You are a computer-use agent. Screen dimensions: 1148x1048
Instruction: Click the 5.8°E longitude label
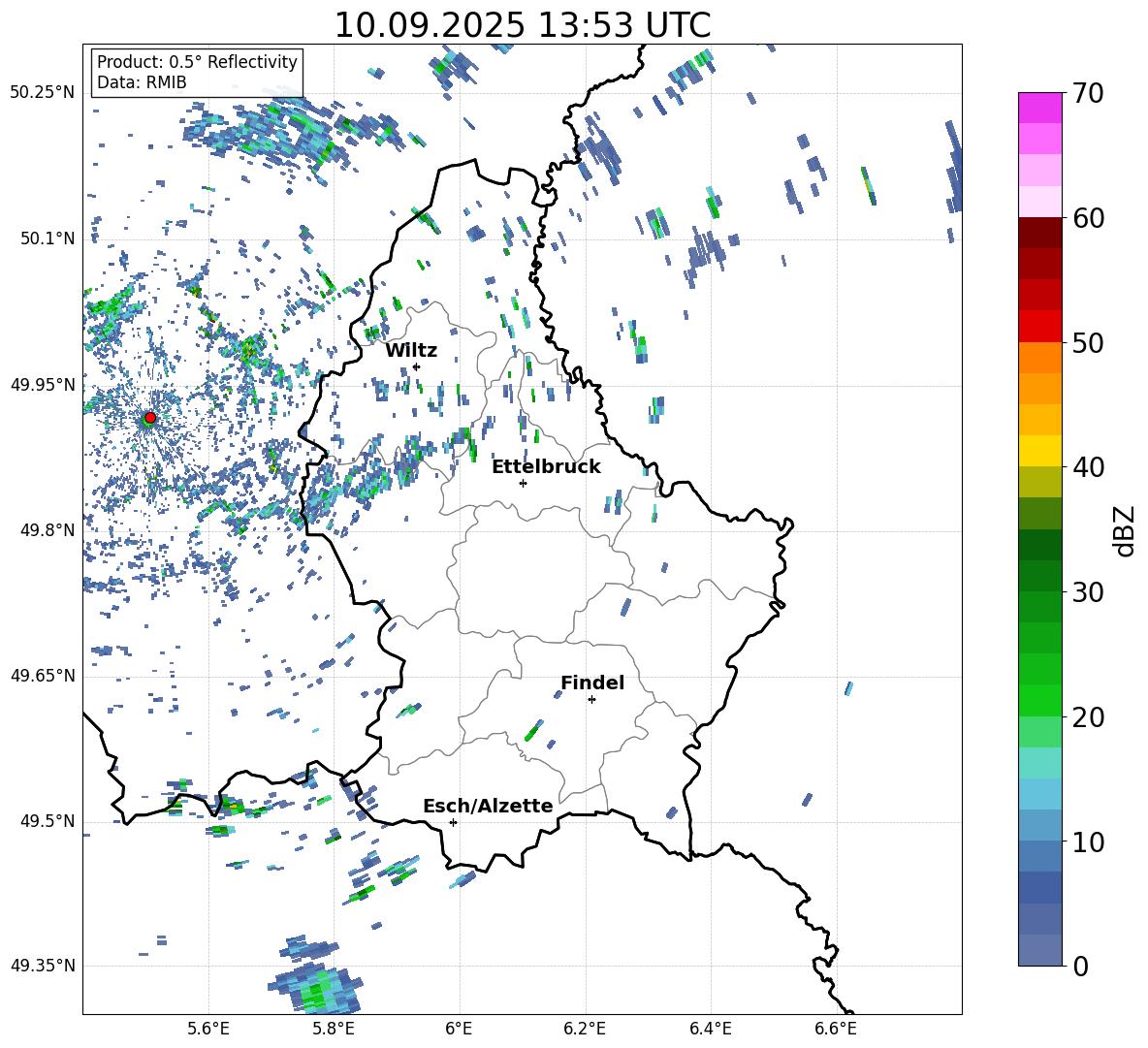click(x=334, y=1029)
